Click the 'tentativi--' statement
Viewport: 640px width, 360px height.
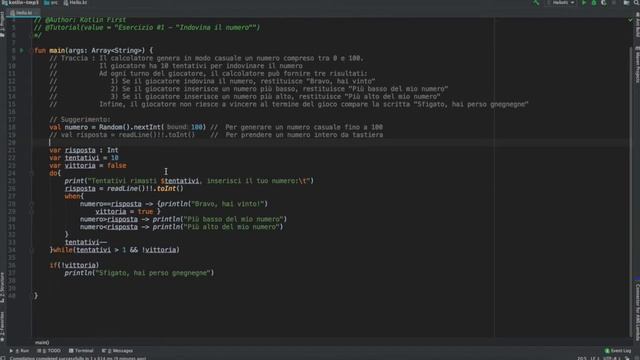86,242
